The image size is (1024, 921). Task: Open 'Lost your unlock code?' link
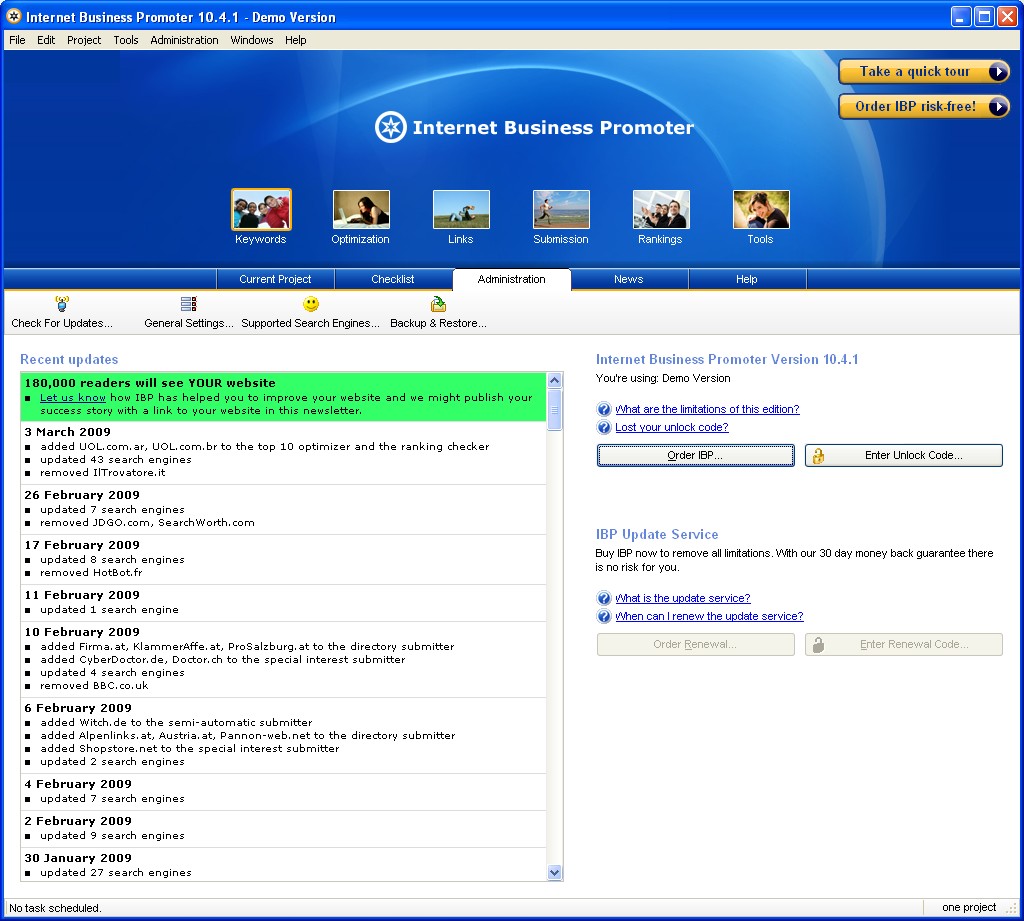click(x=672, y=428)
